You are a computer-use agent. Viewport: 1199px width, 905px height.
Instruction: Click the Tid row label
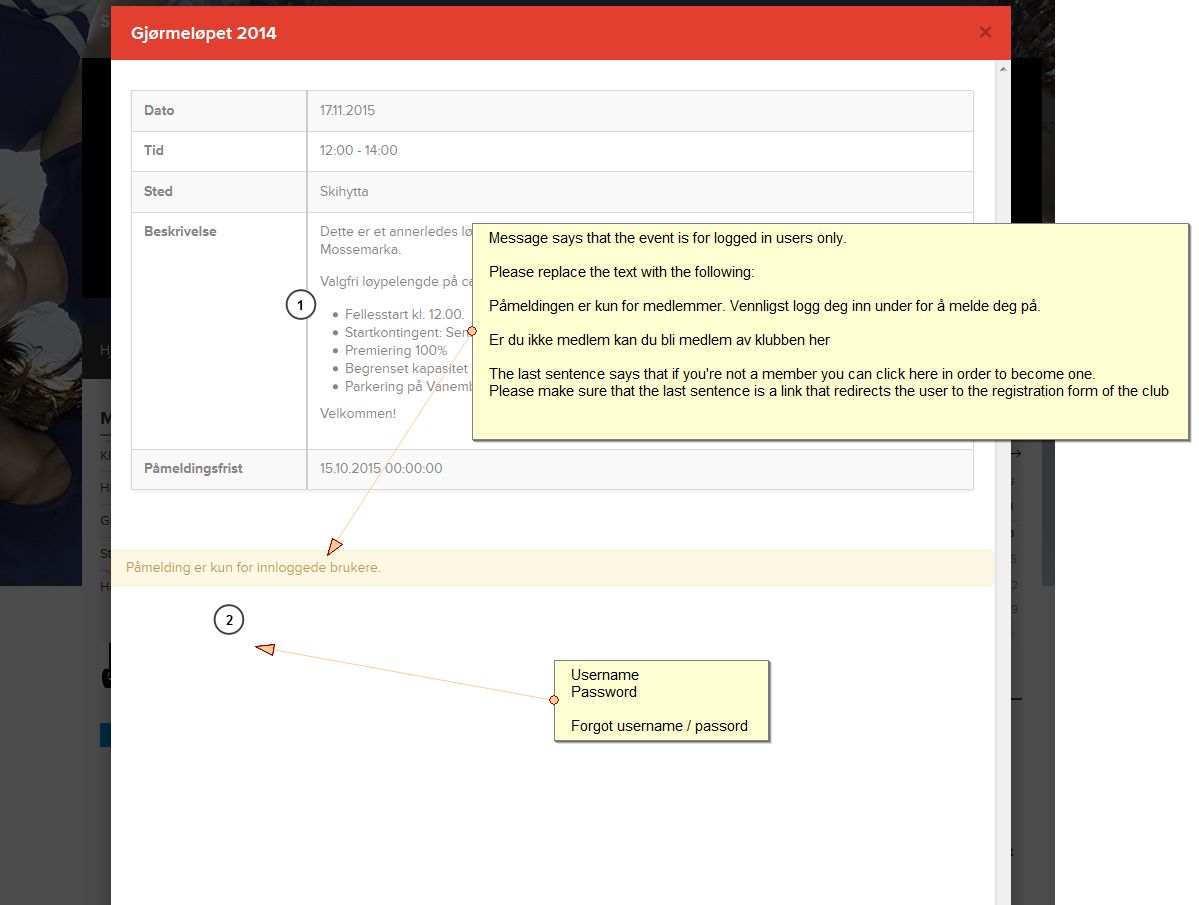point(154,150)
